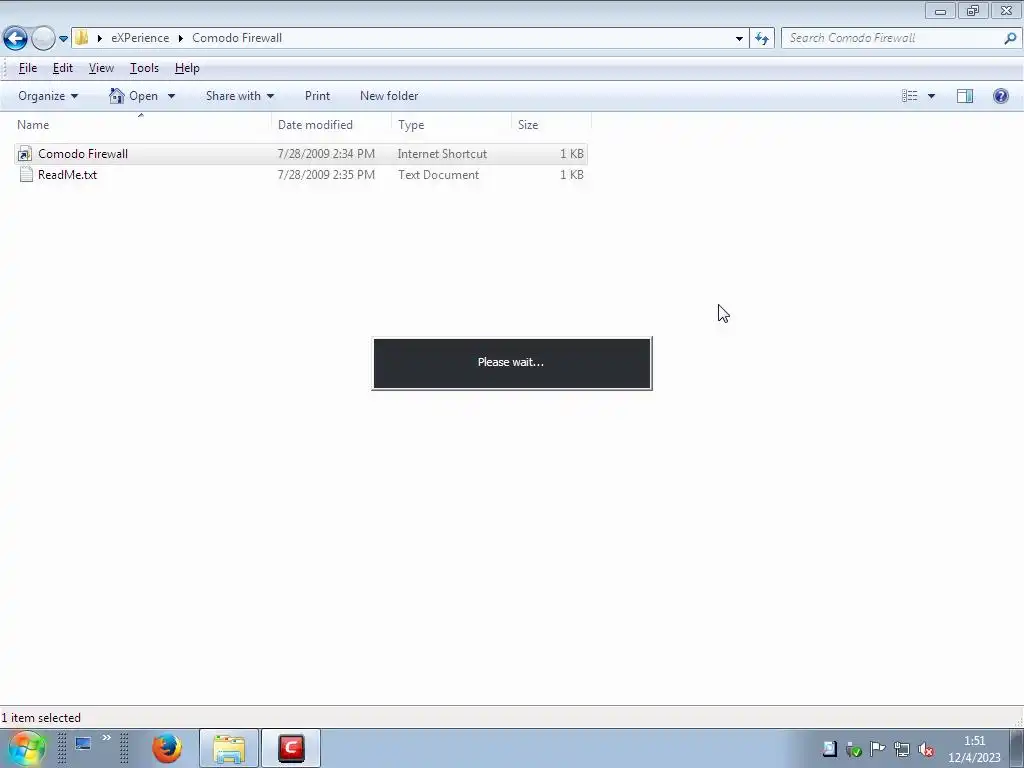The height and width of the screenshot is (768, 1024).
Task: Open the File menu
Action: 27,68
